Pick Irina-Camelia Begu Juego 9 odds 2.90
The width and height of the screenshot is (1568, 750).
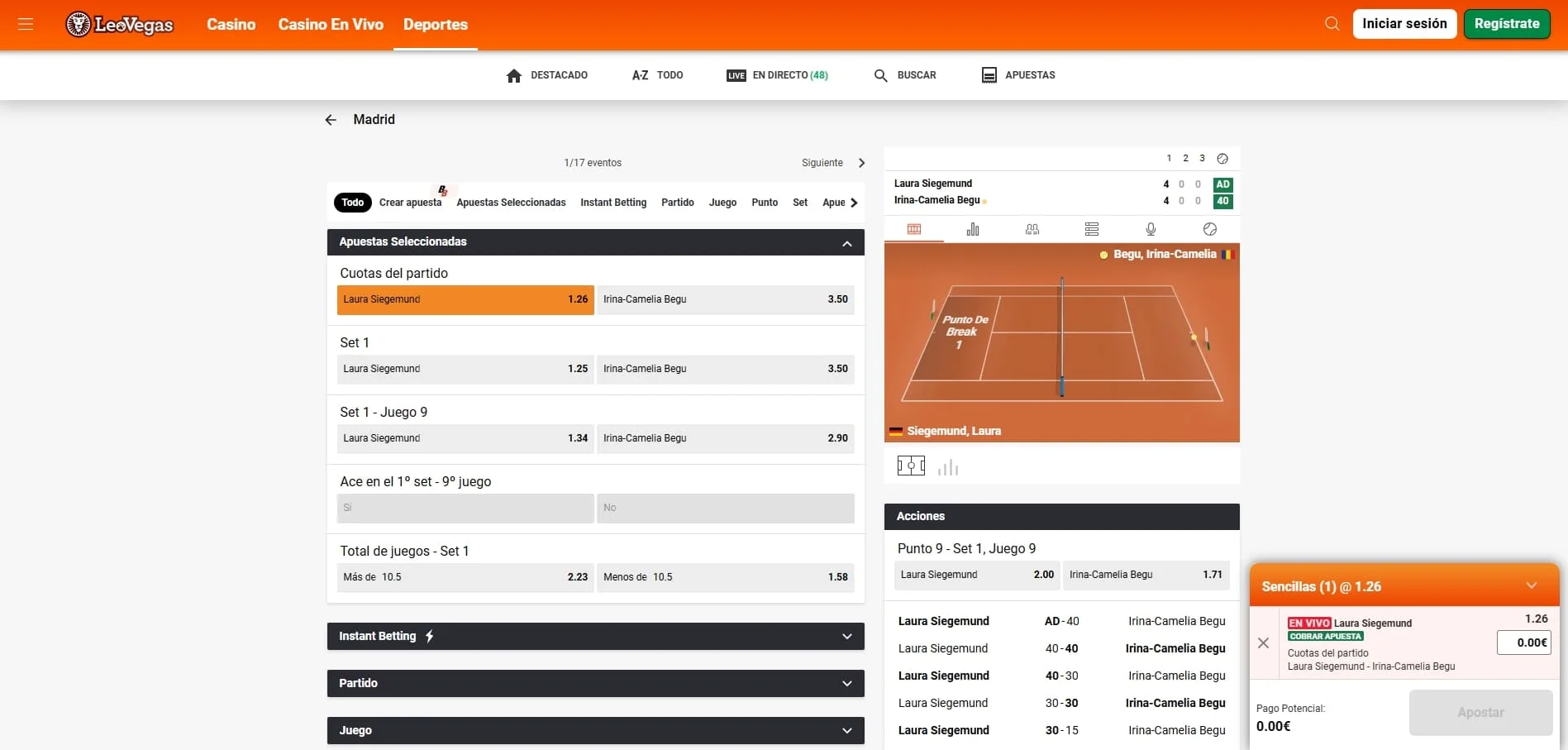tap(726, 439)
